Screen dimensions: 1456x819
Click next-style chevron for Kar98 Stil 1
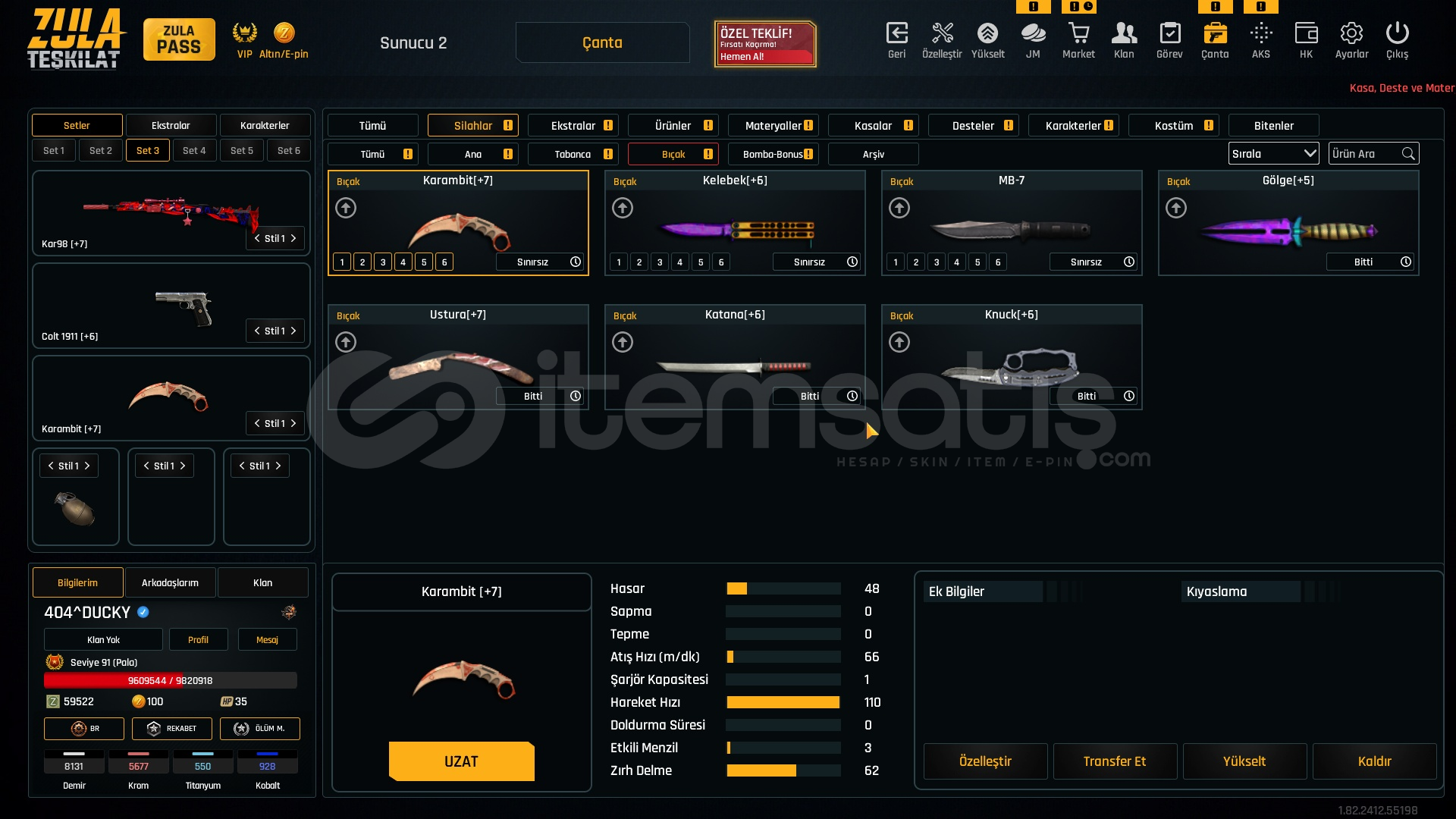pos(293,238)
